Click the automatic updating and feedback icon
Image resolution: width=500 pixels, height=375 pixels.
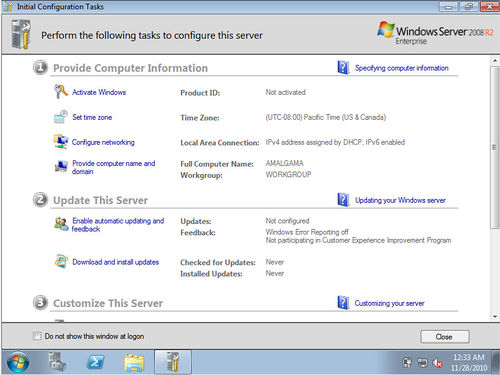pyautogui.click(x=61, y=224)
